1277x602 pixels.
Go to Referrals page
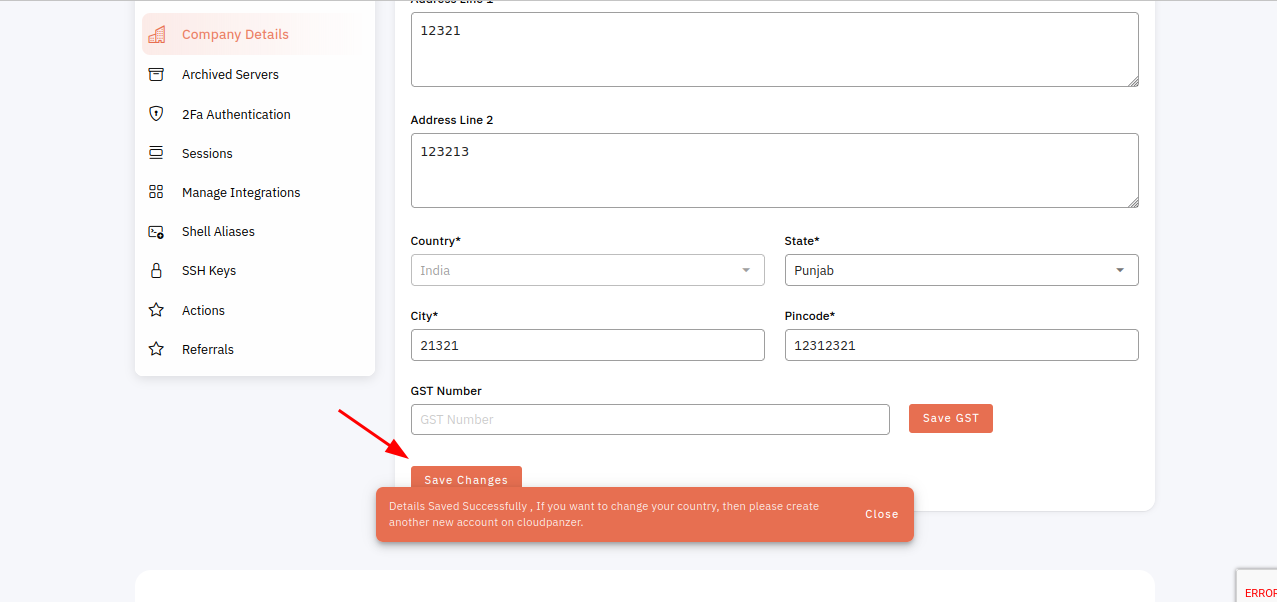[208, 349]
